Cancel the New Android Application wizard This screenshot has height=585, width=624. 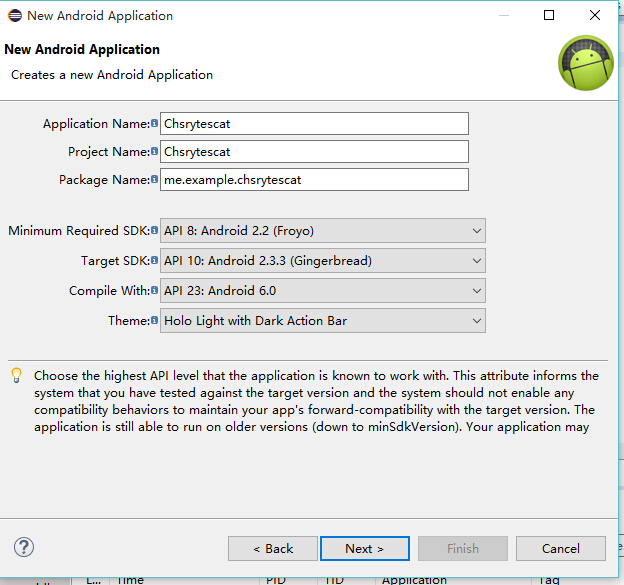(x=561, y=548)
